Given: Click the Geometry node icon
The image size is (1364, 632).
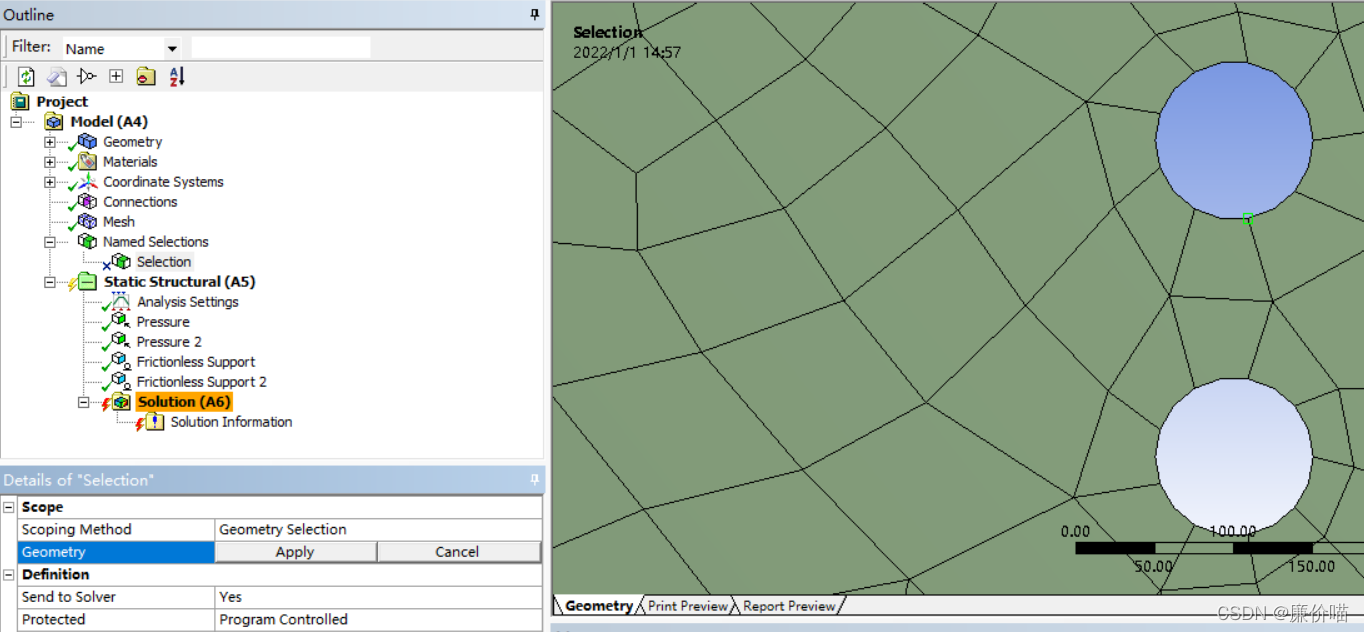Looking at the screenshot, I should coord(87,142).
